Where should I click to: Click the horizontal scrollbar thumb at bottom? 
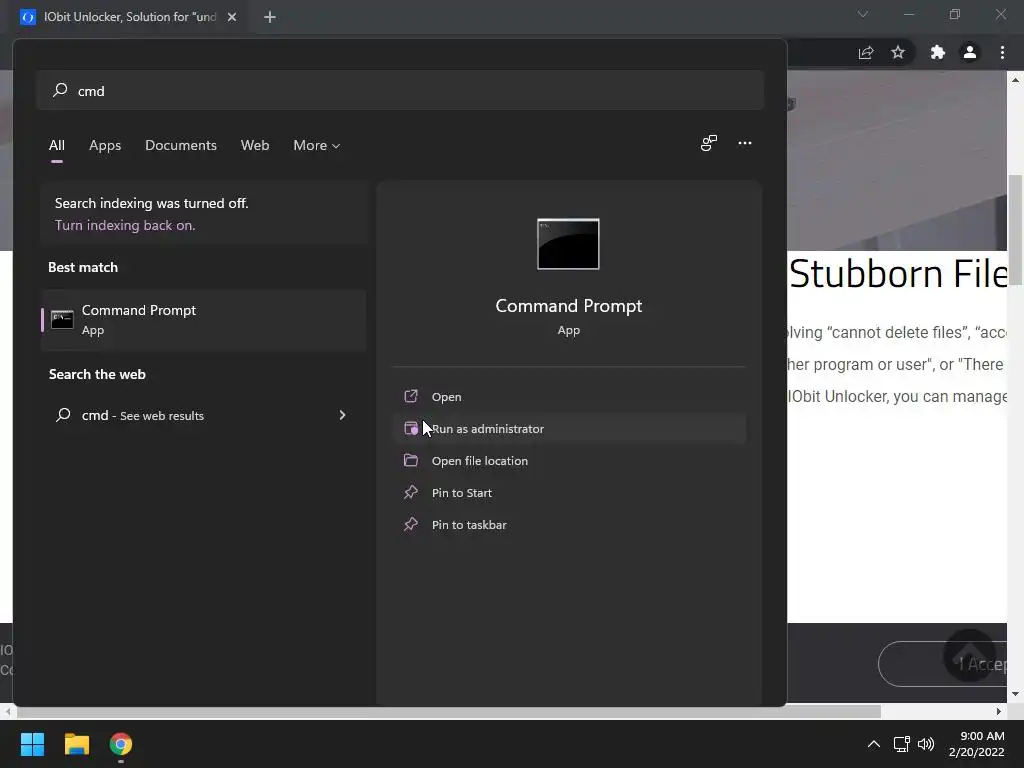pyautogui.click(x=447, y=711)
